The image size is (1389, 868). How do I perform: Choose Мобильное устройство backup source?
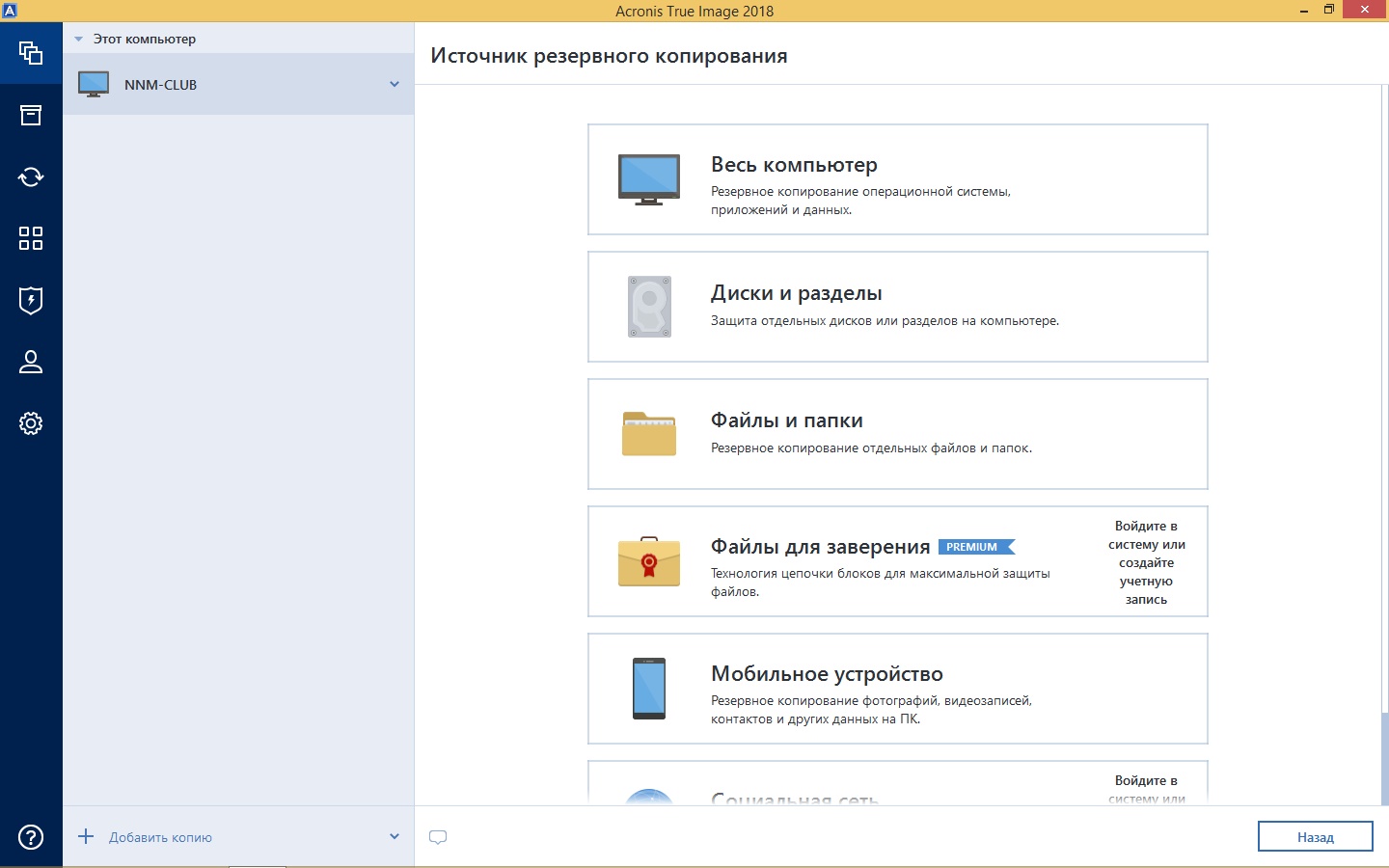[898, 689]
